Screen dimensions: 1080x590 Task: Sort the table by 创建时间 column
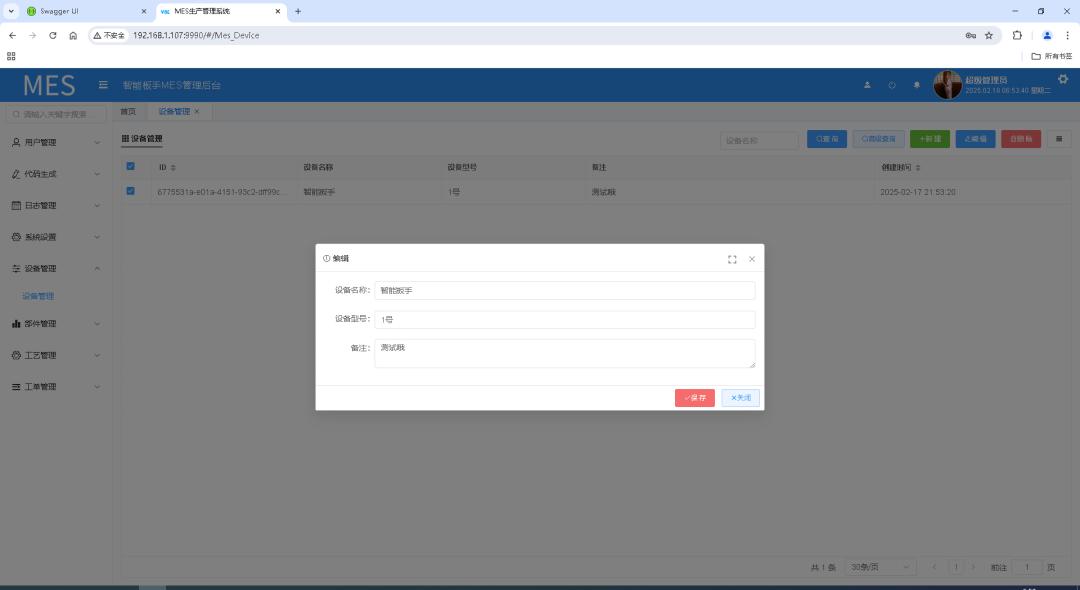[x=917, y=167]
